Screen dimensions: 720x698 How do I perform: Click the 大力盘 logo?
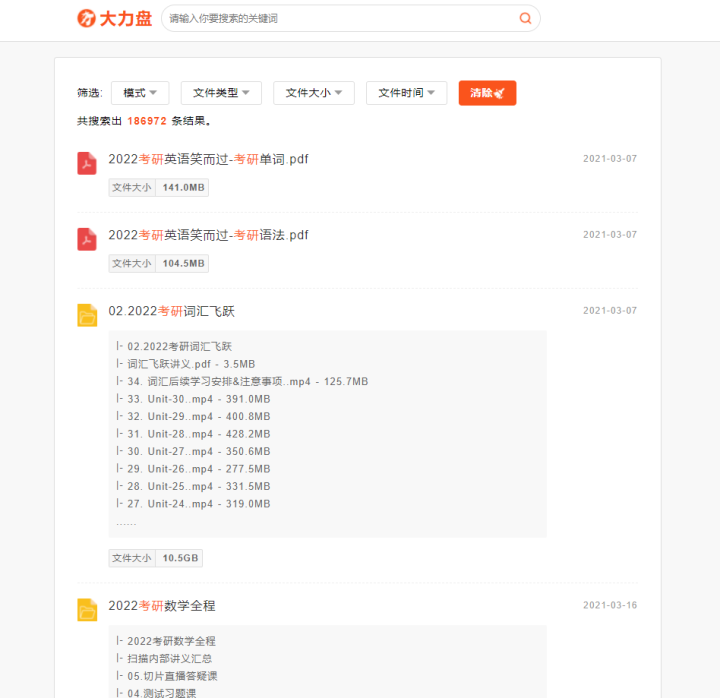(x=114, y=18)
